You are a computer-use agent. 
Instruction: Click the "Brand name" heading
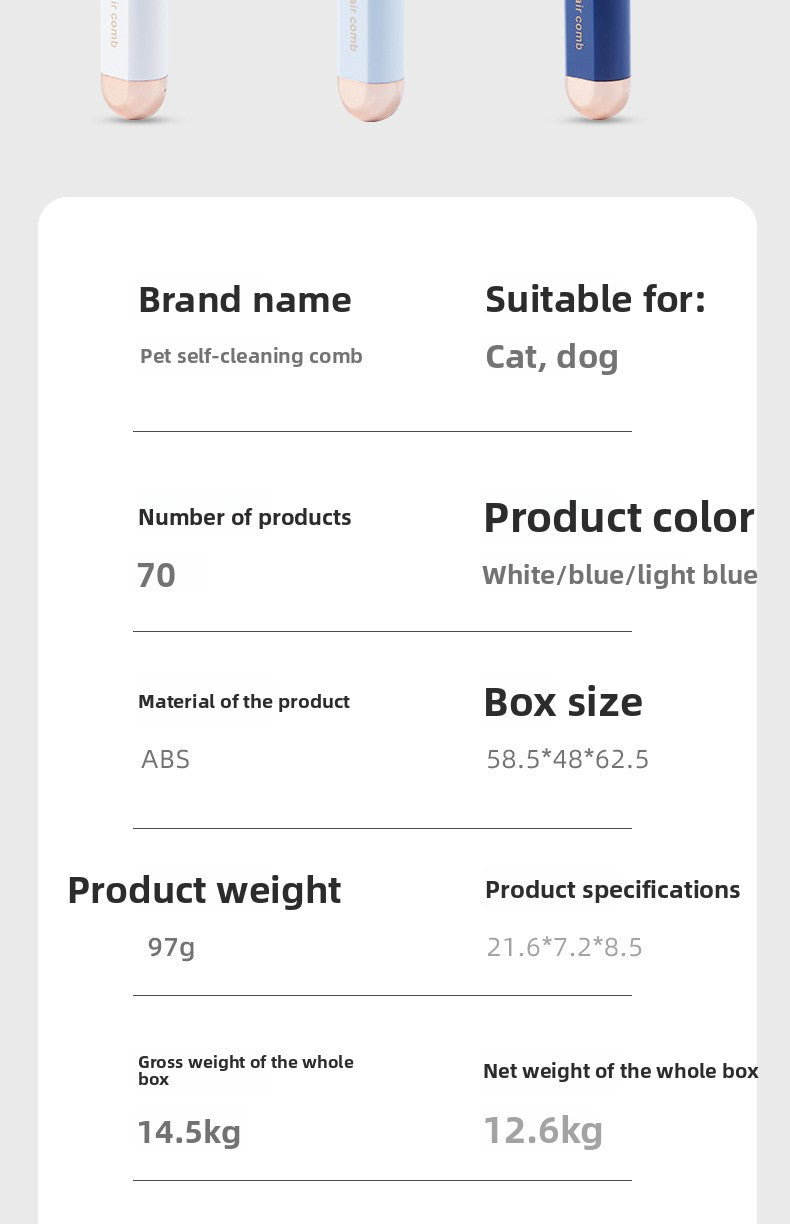tap(245, 300)
